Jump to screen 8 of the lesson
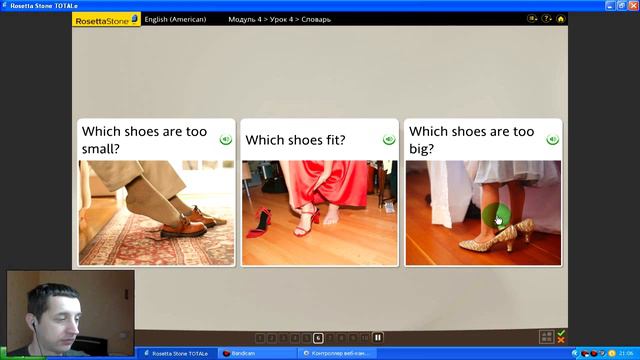Screen dimensions: 640x360 pos(342,338)
